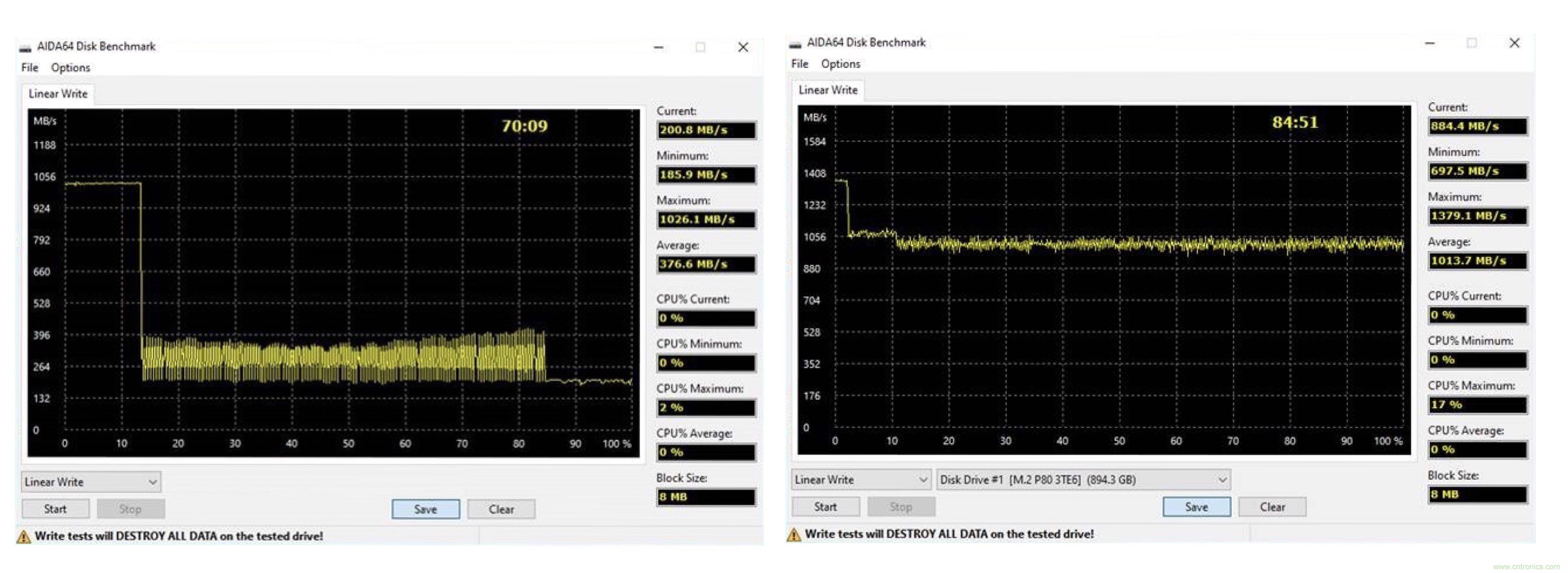Image resolution: width=1568 pixels, height=573 pixels.
Task: Maximize the right benchmark window
Action: pyautogui.click(x=1472, y=43)
